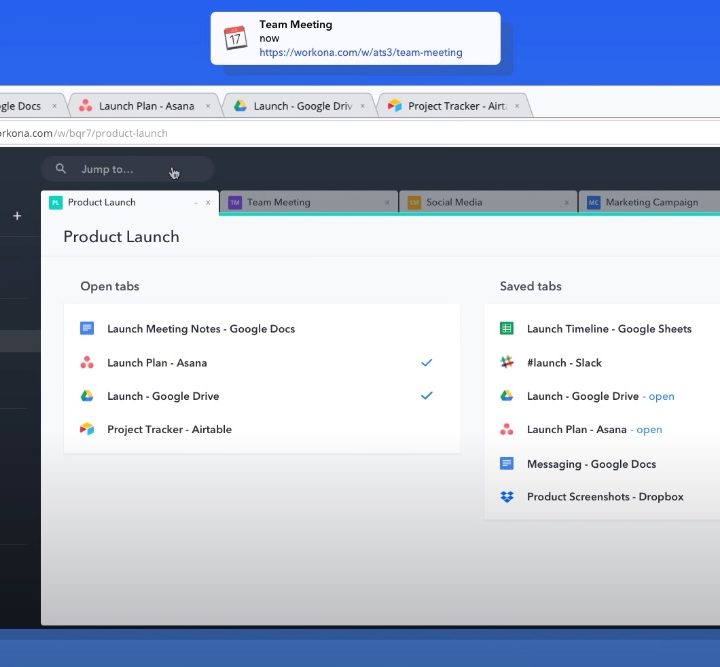Close the Launch - Google Drive browser tab
This screenshot has height=667, width=720.
click(363, 106)
